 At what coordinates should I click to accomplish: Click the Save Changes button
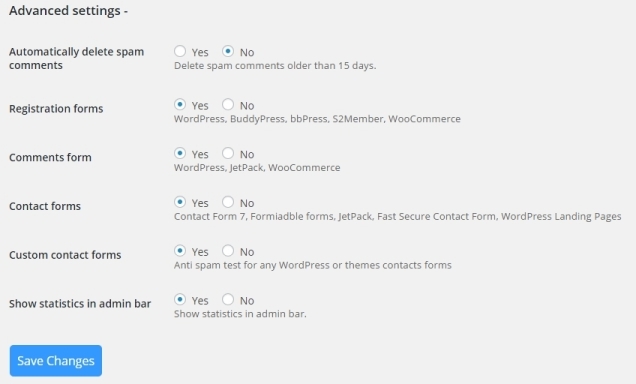pyautogui.click(x=56, y=361)
